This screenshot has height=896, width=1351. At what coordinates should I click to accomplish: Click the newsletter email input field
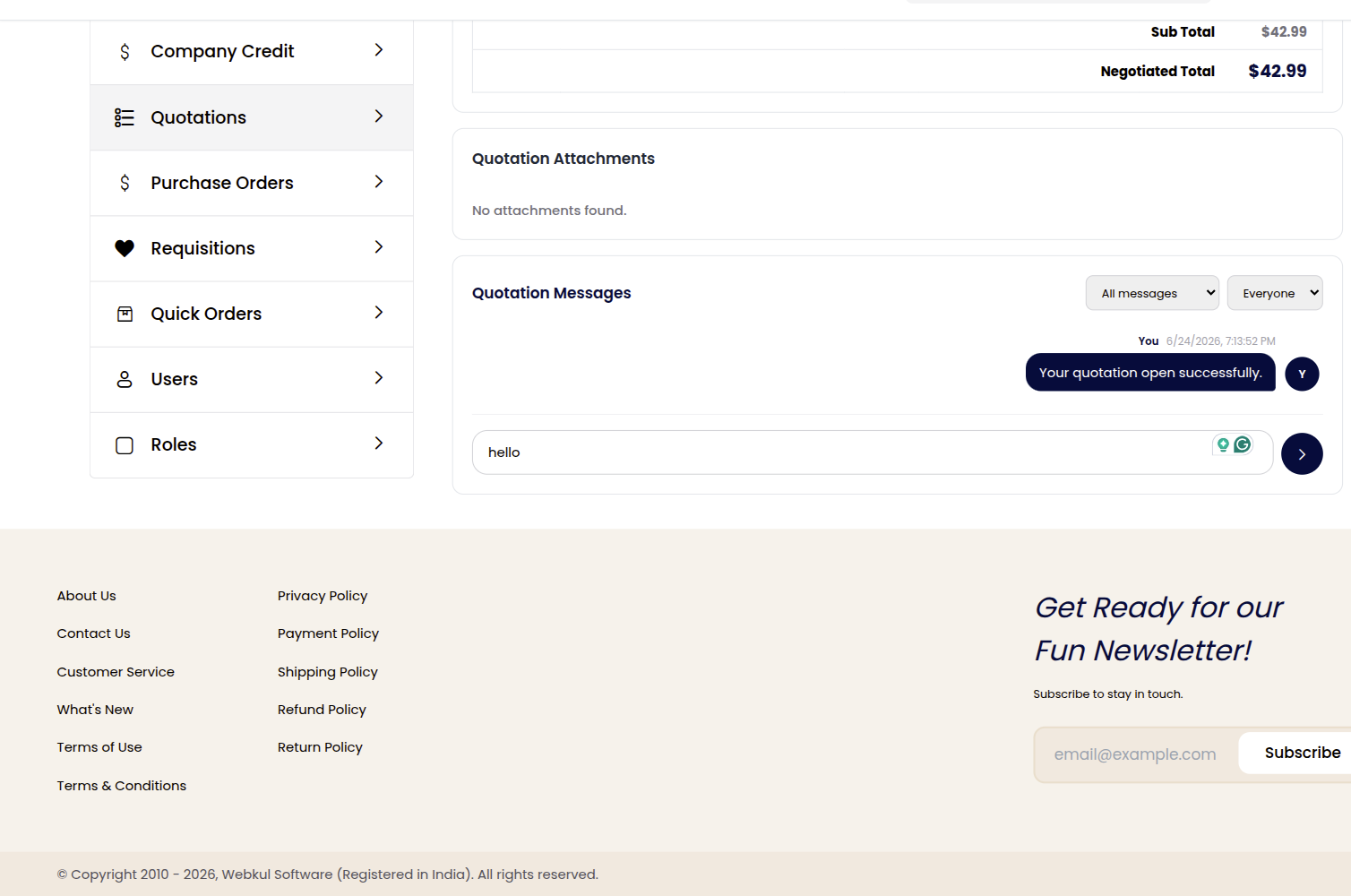pos(1135,754)
